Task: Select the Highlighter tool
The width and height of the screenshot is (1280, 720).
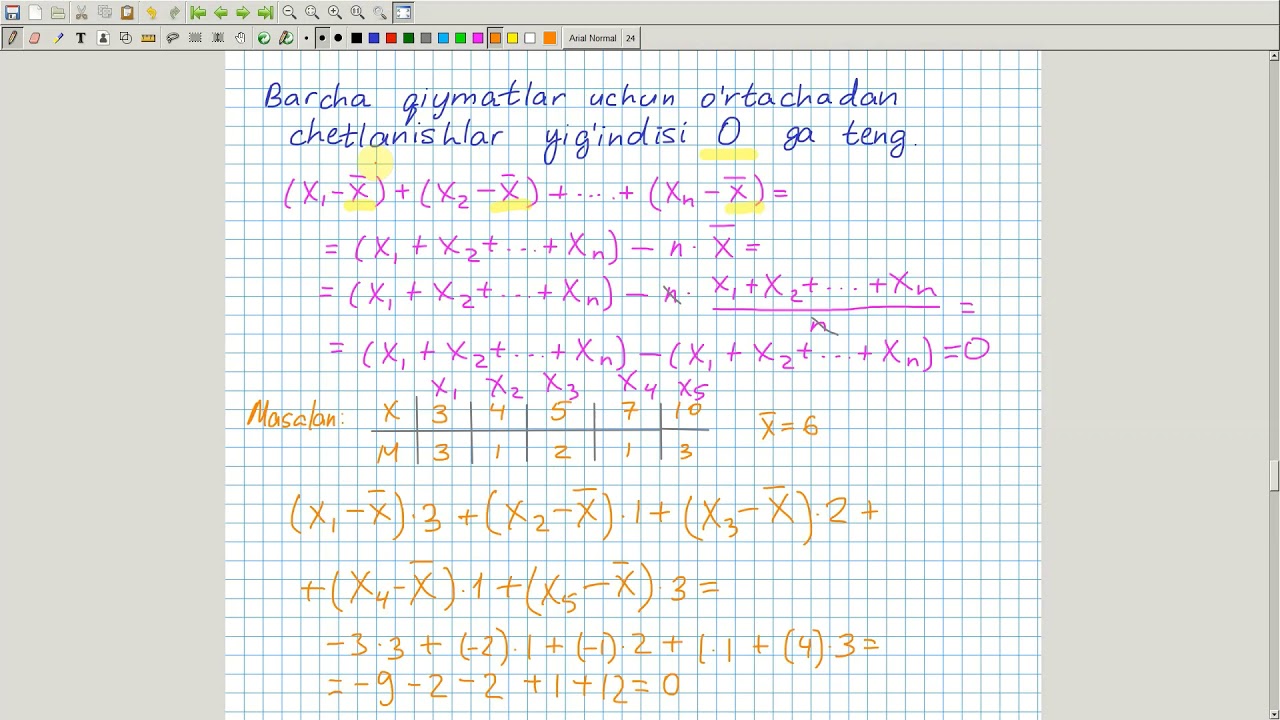Action: click(x=58, y=38)
